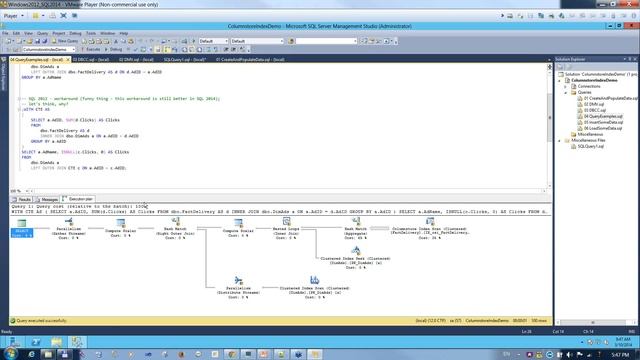Image resolution: width=640 pixels, height=360 pixels.
Task: Select 06 LoadSomeData.sql in Solution Explorer
Action: coord(600,128)
